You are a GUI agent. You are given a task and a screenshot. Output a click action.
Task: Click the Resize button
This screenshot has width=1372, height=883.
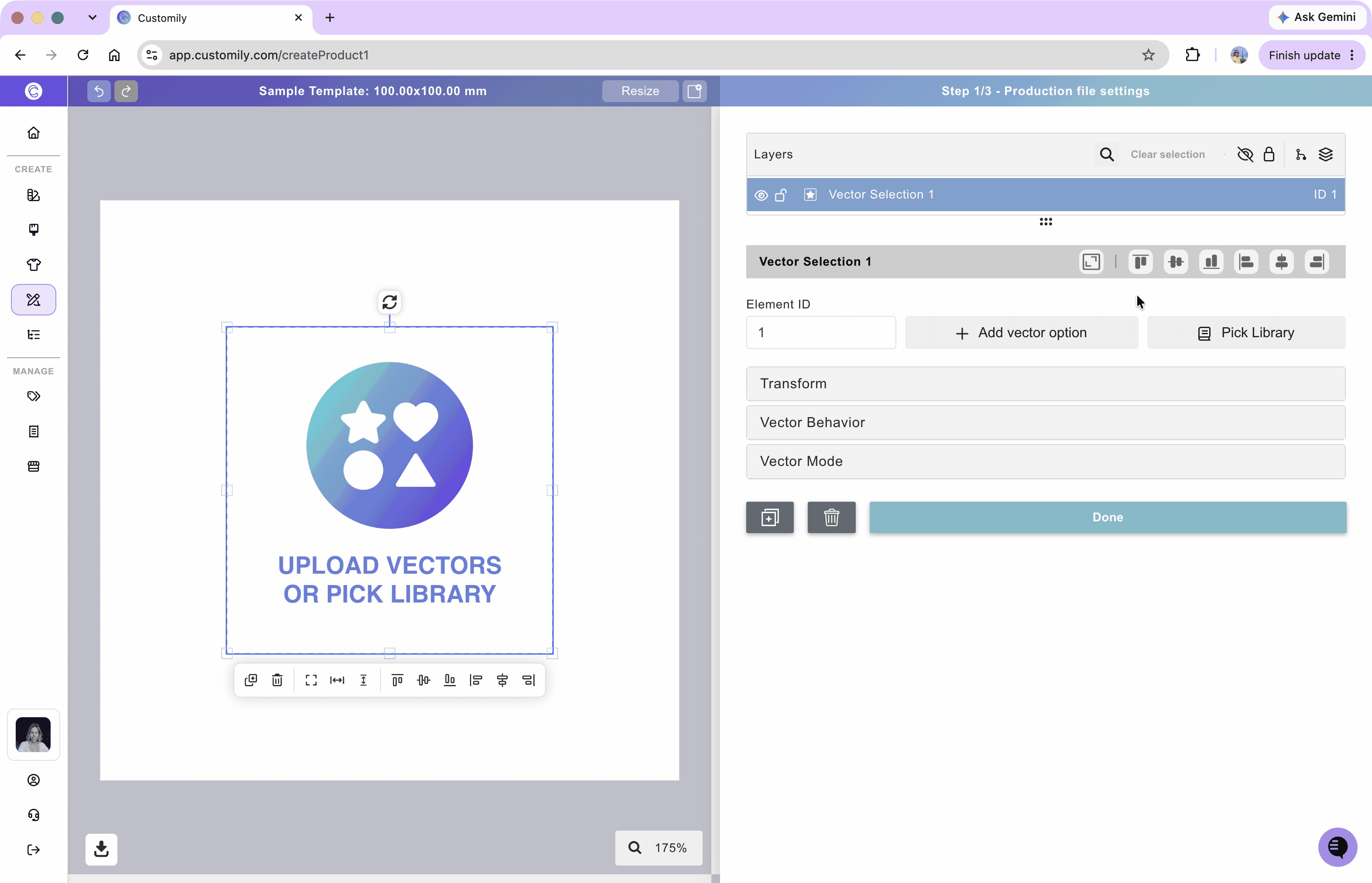click(640, 91)
